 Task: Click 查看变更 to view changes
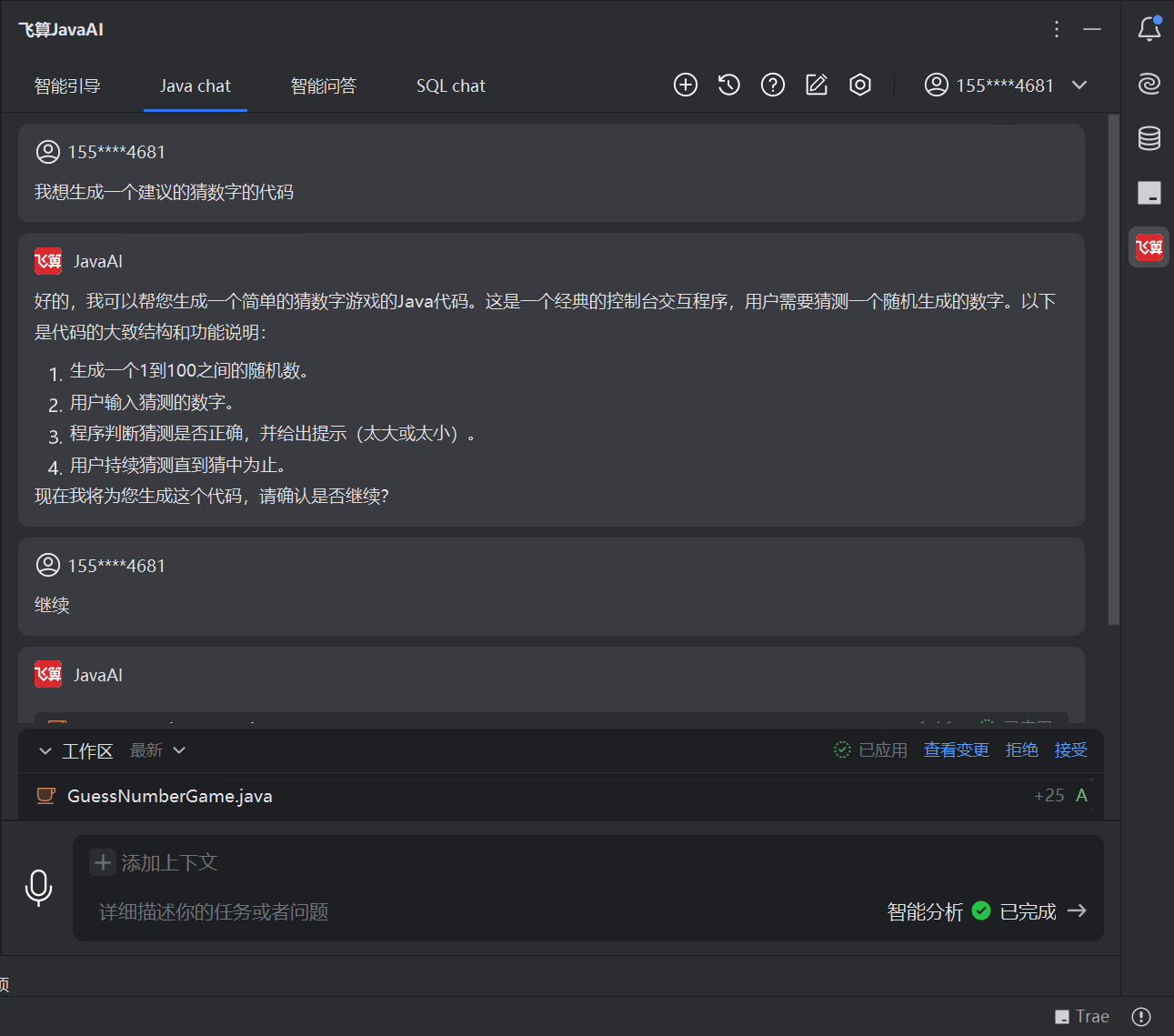pyautogui.click(x=956, y=750)
